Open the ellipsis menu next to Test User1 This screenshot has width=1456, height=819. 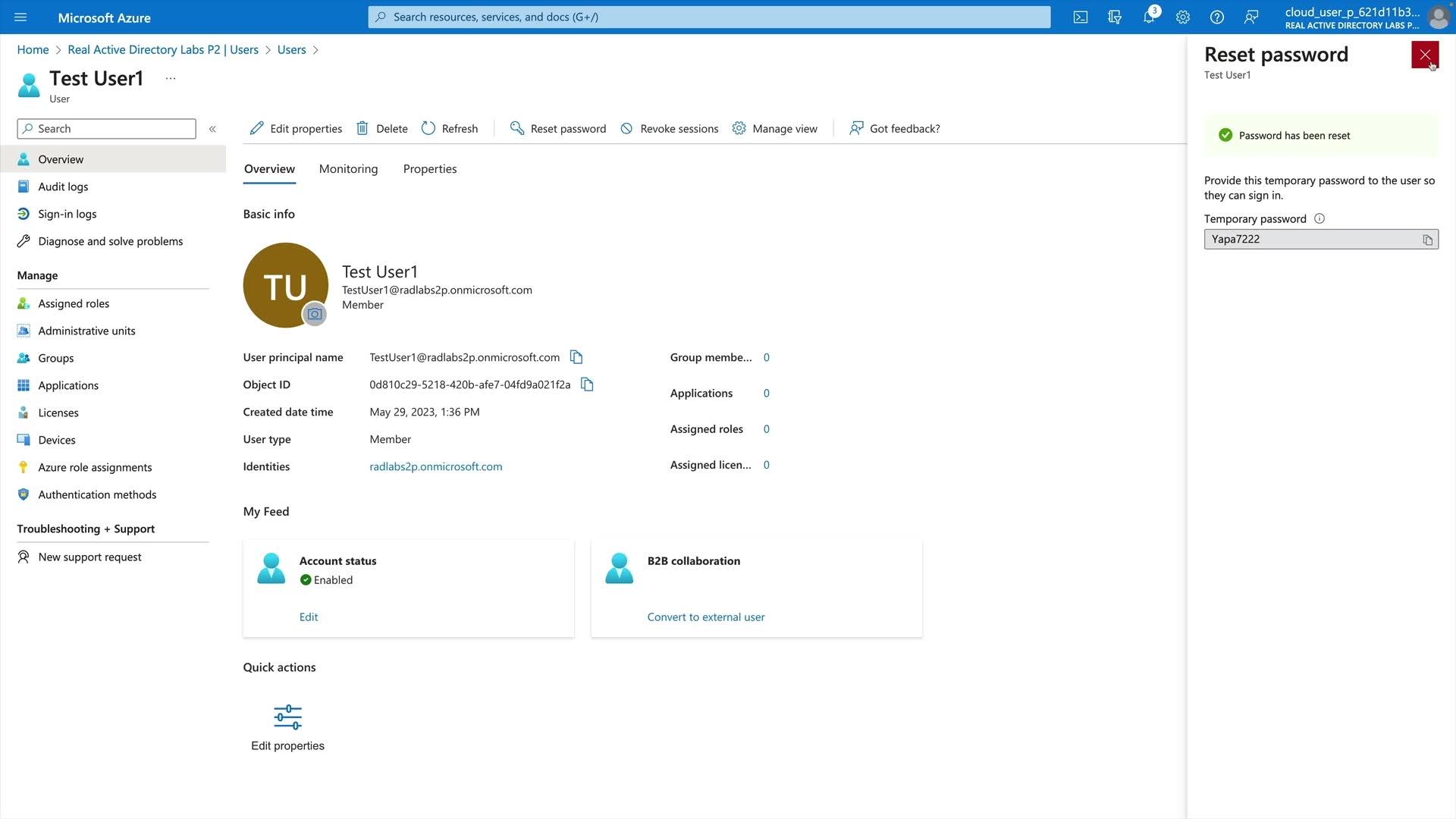[x=171, y=78]
